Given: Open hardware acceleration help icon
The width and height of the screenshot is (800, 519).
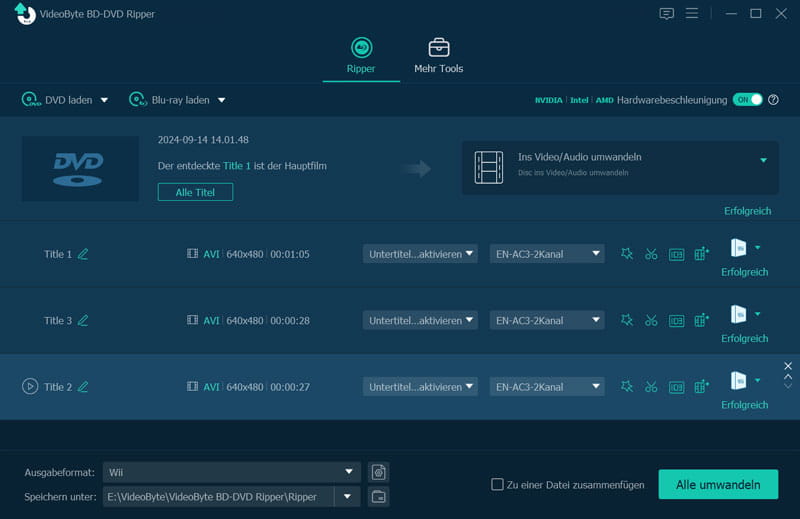Looking at the screenshot, I should (773, 100).
